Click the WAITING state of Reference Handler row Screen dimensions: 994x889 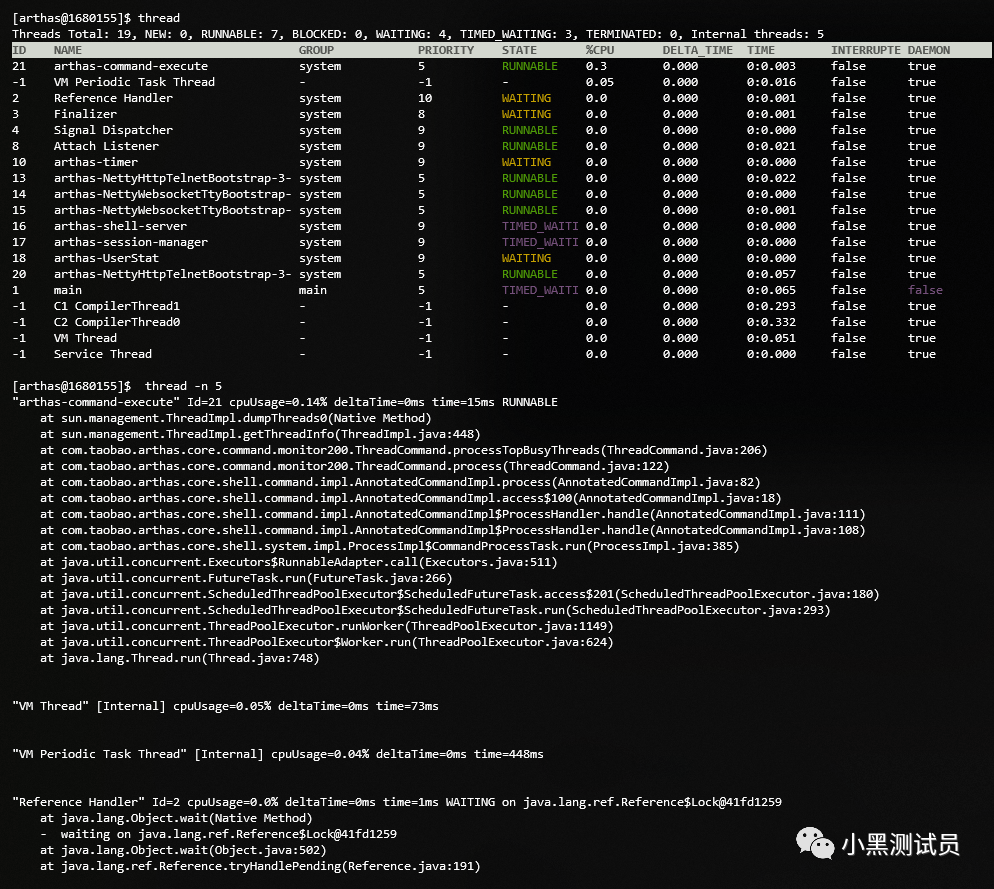tap(526, 98)
